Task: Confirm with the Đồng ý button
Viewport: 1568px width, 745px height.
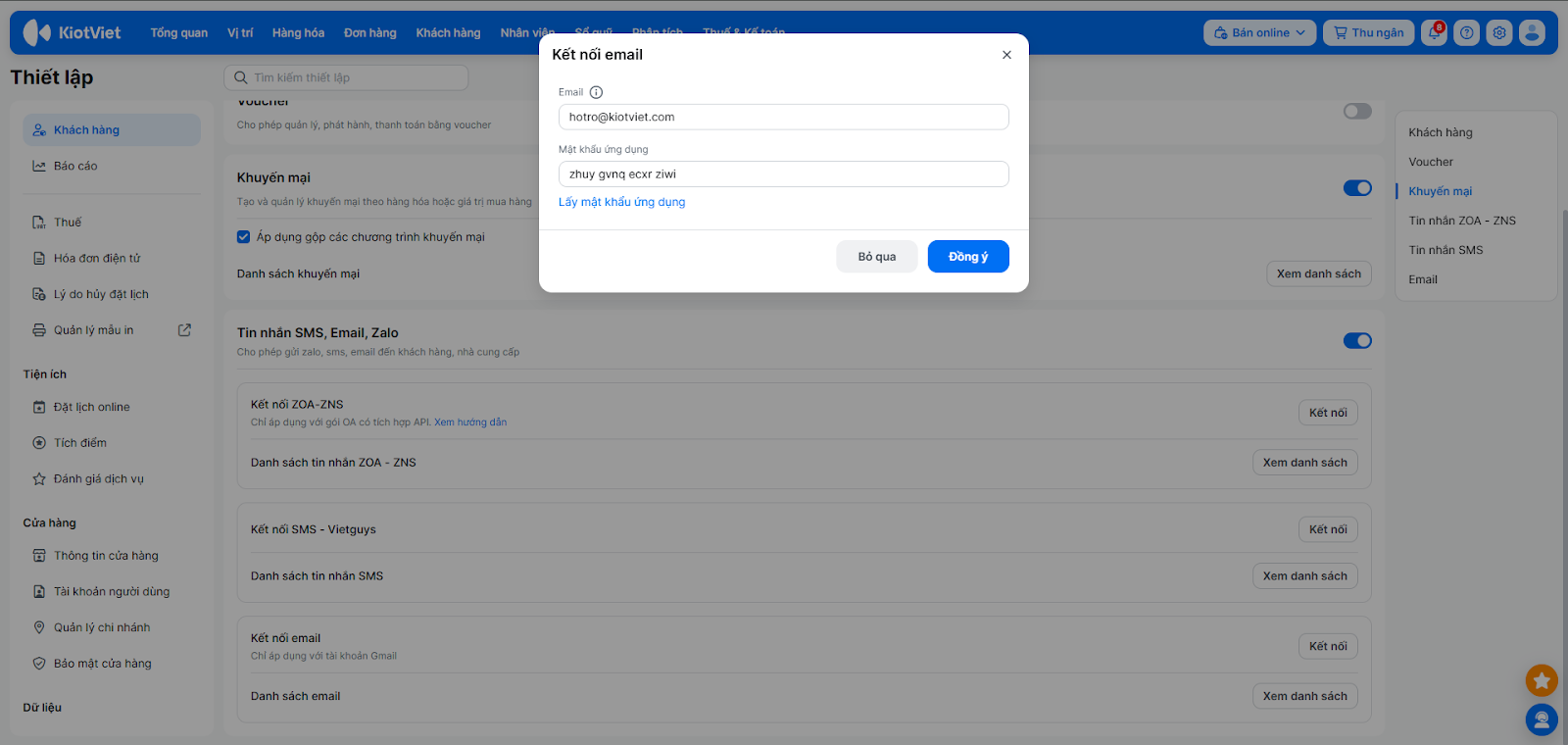Action: 967,257
